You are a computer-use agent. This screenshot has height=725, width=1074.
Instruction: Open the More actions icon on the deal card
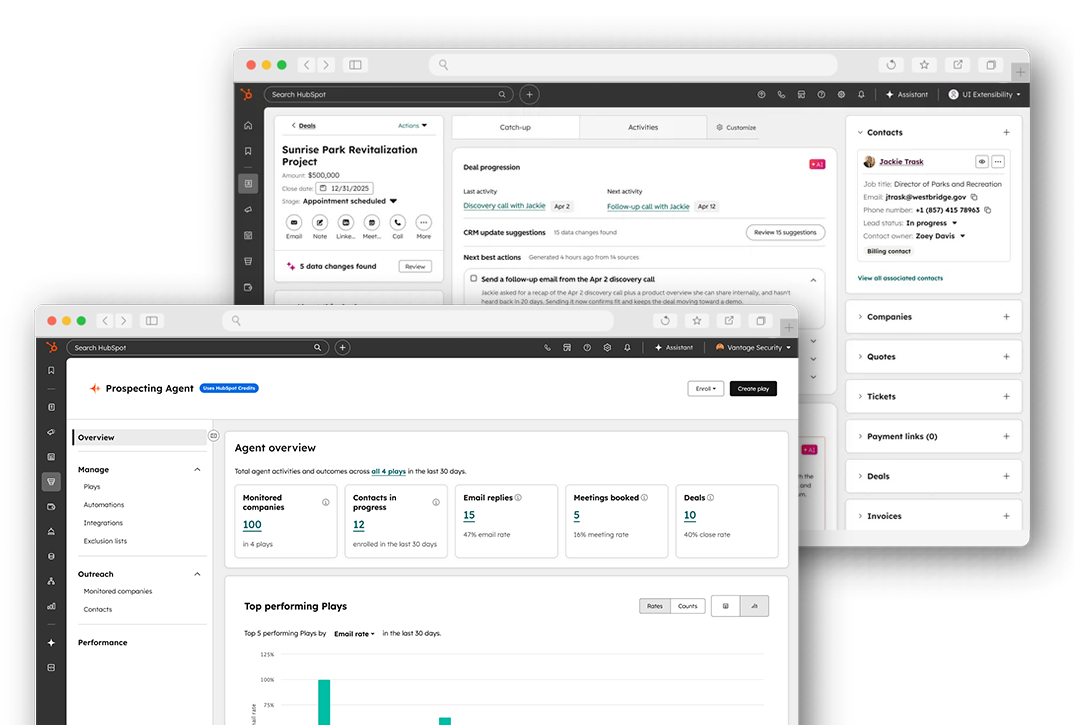(423, 223)
